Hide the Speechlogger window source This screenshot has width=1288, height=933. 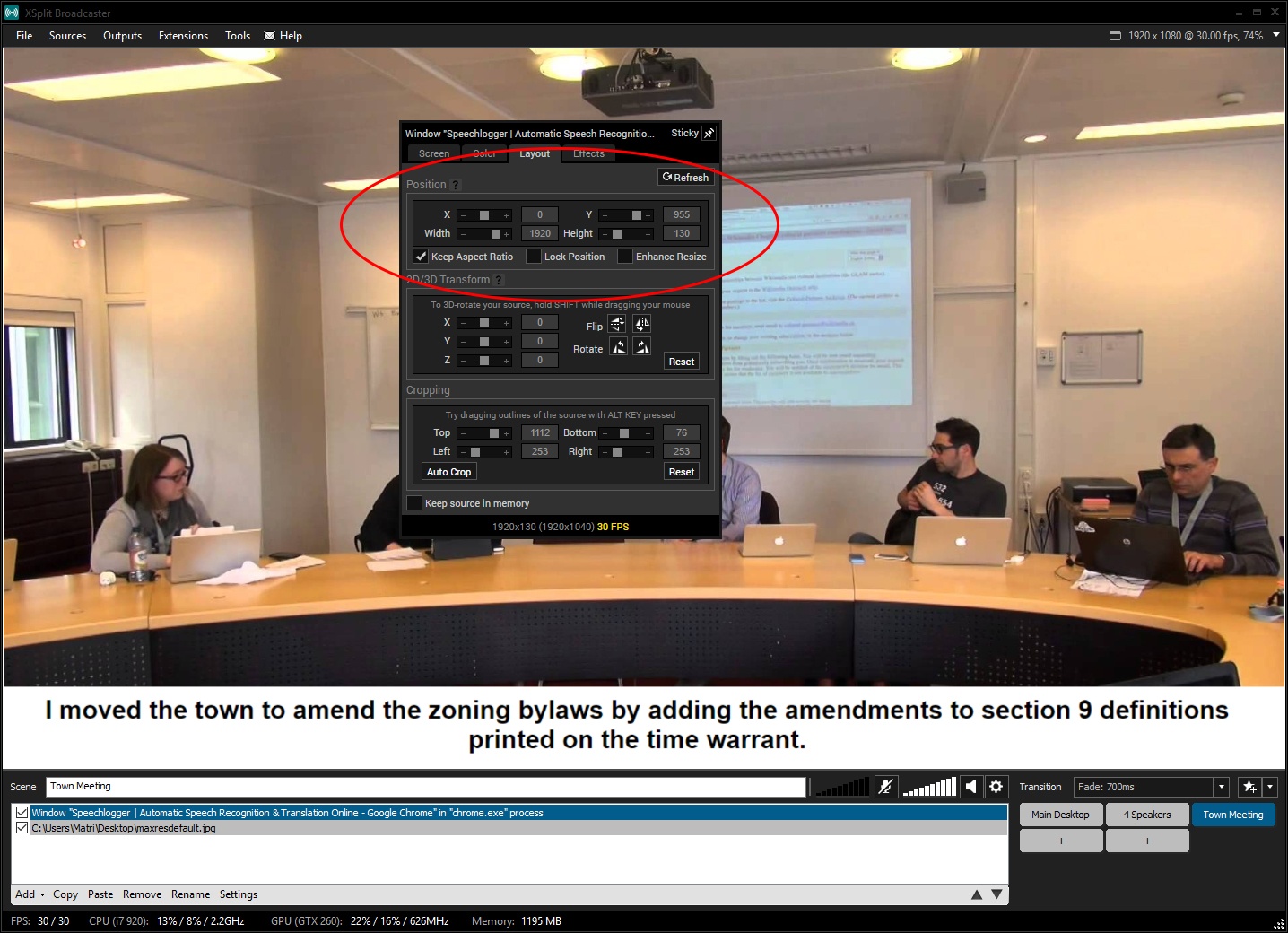(x=22, y=813)
